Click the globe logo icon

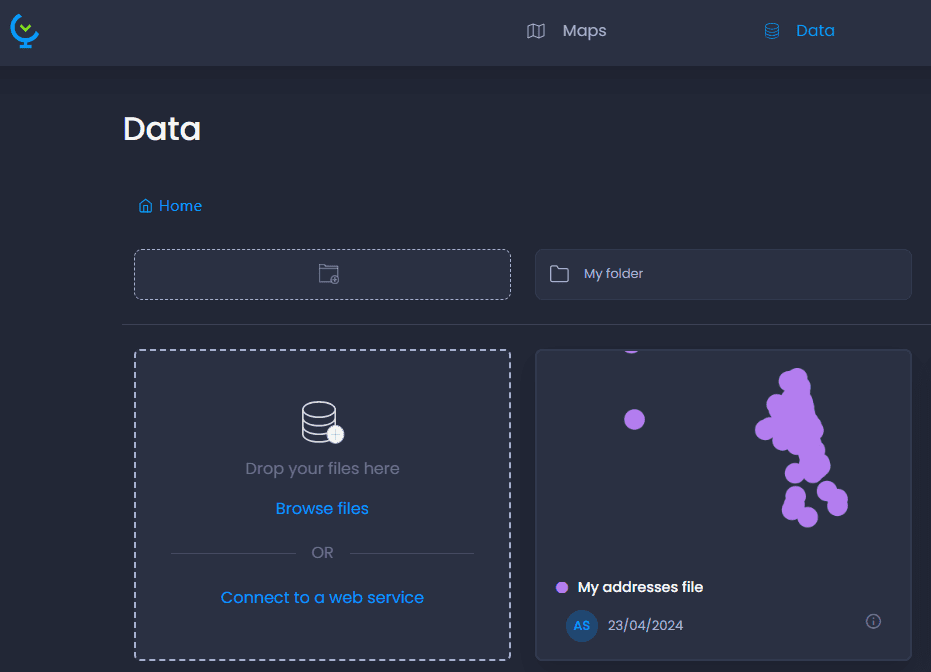pyautogui.click(x=24, y=31)
